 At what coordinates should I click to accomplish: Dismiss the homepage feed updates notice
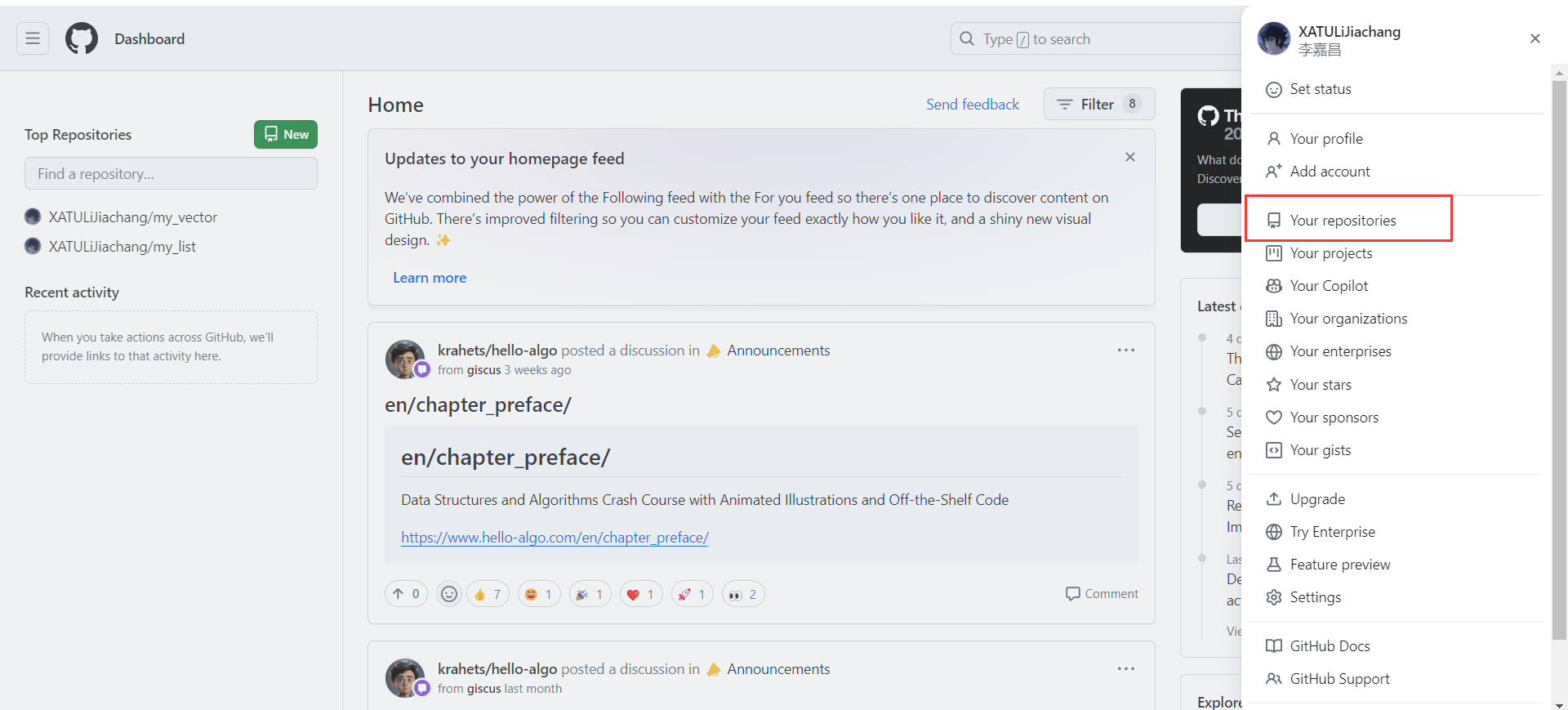click(1130, 157)
